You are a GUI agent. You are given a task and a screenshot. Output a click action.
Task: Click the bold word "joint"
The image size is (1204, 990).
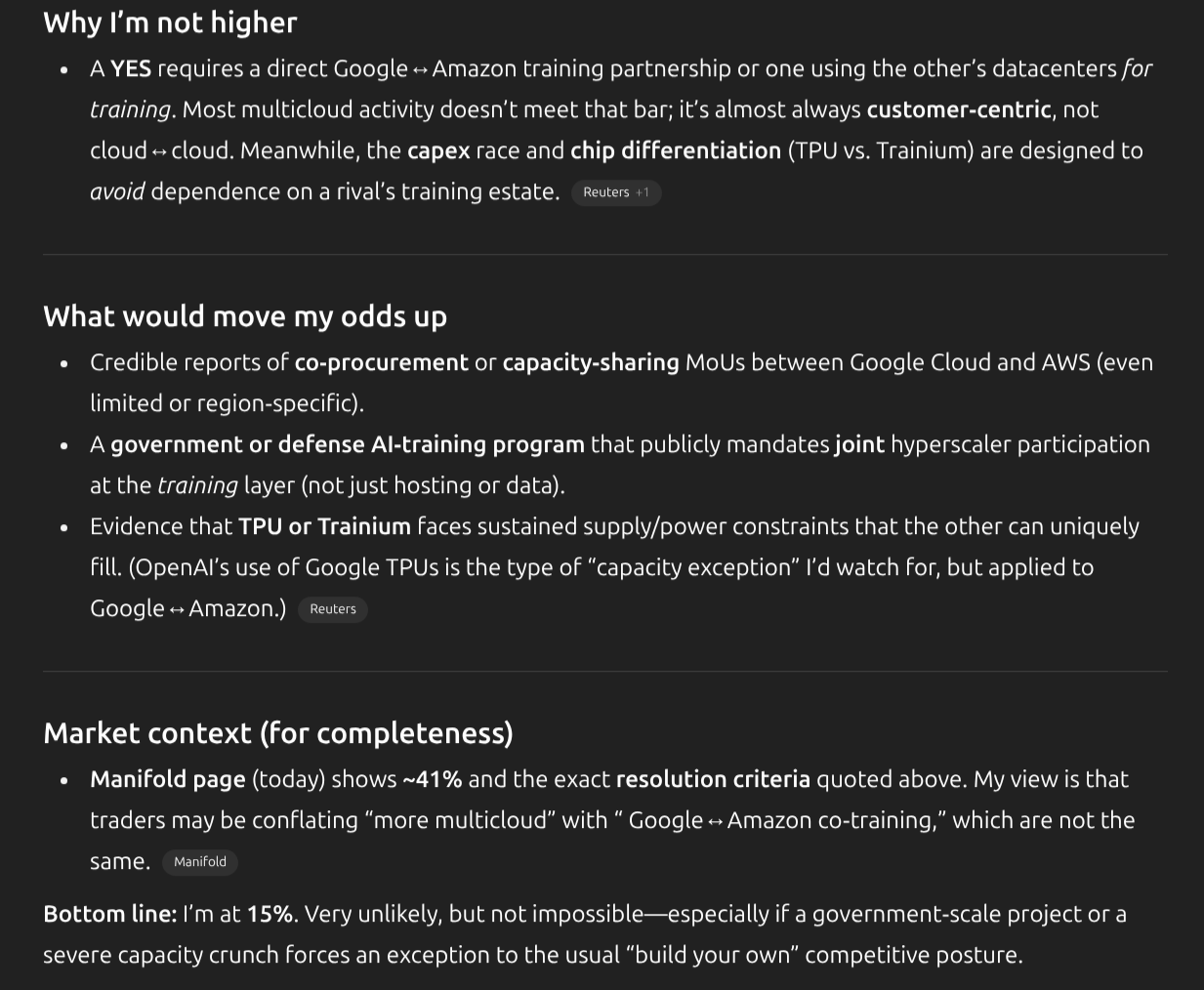click(x=859, y=444)
